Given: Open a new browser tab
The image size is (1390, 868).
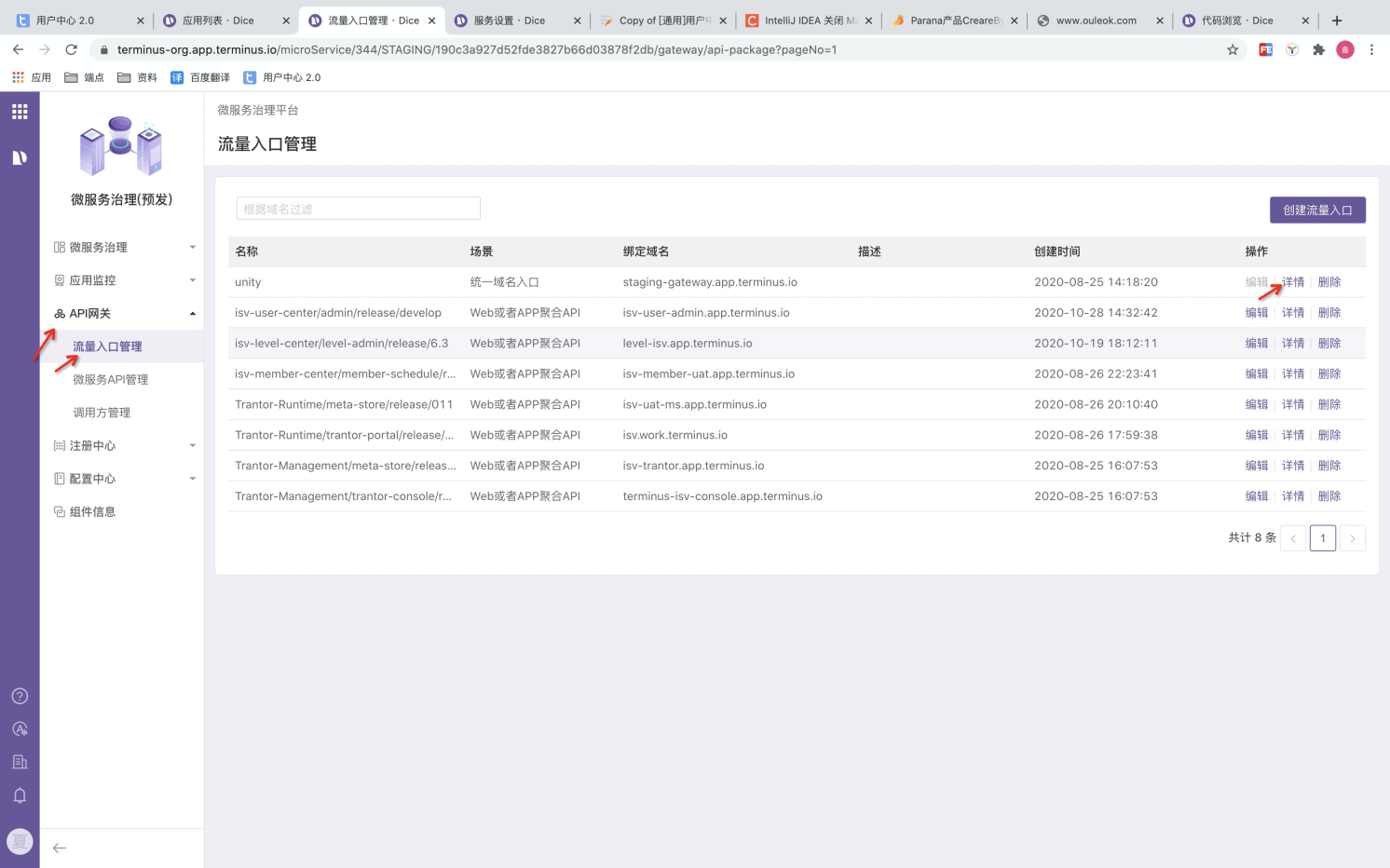Looking at the screenshot, I should tap(1337, 20).
